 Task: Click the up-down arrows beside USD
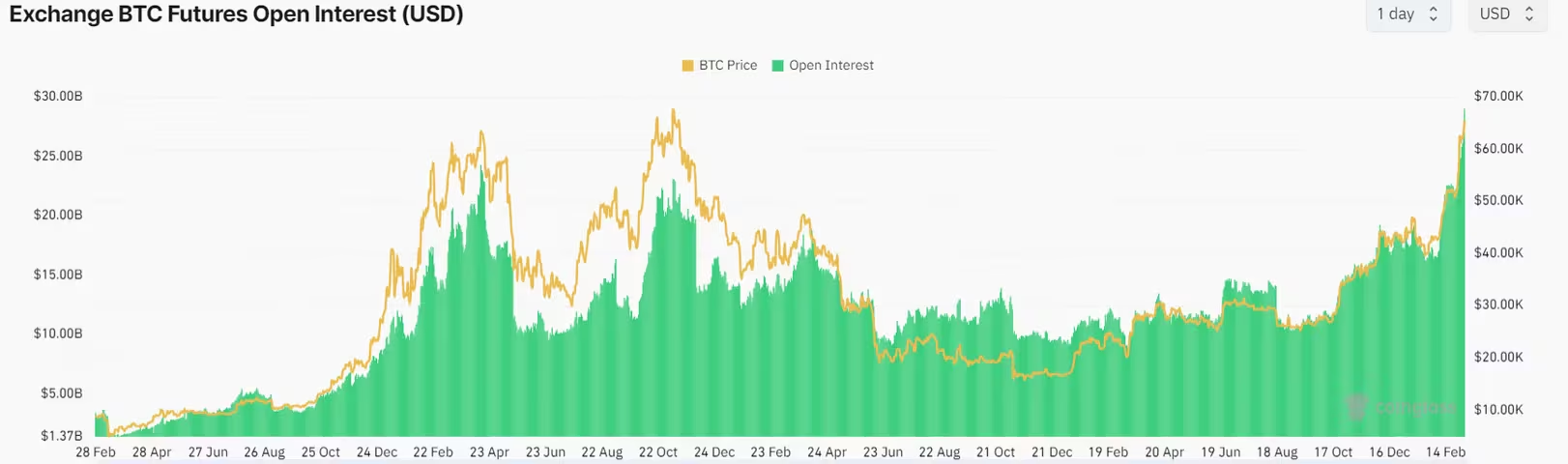click(1529, 14)
